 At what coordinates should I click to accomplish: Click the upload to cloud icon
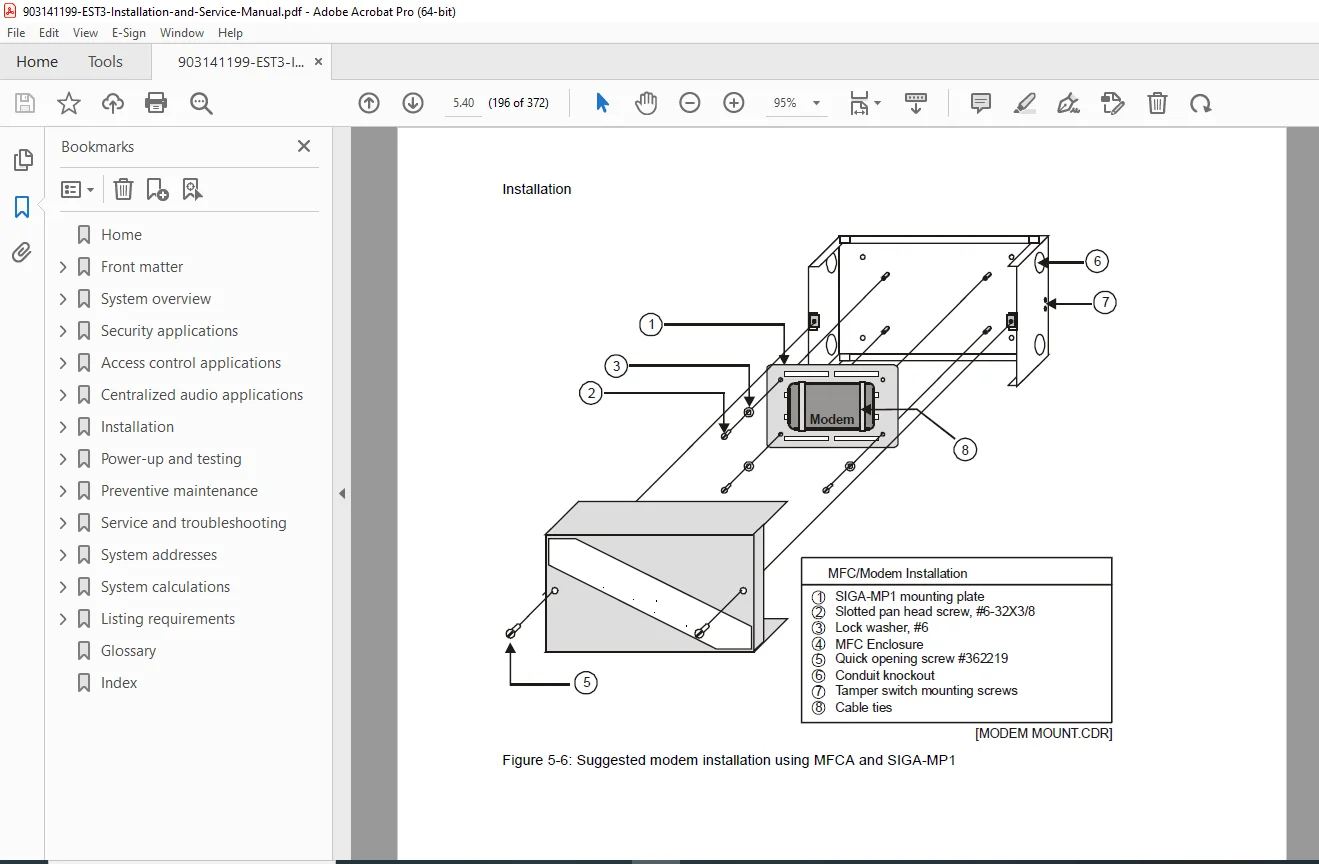[113, 103]
